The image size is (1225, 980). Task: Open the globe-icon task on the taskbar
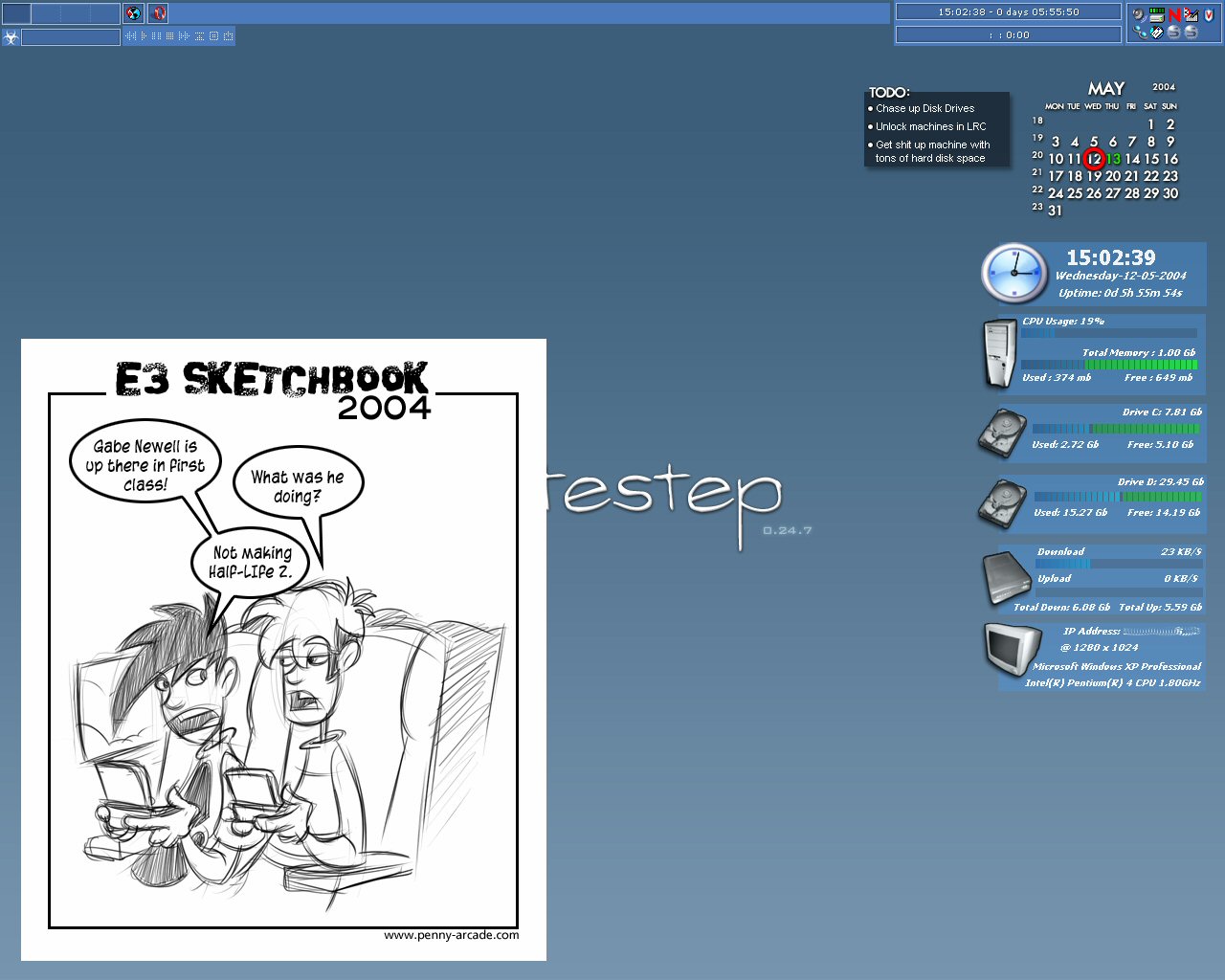tap(134, 13)
